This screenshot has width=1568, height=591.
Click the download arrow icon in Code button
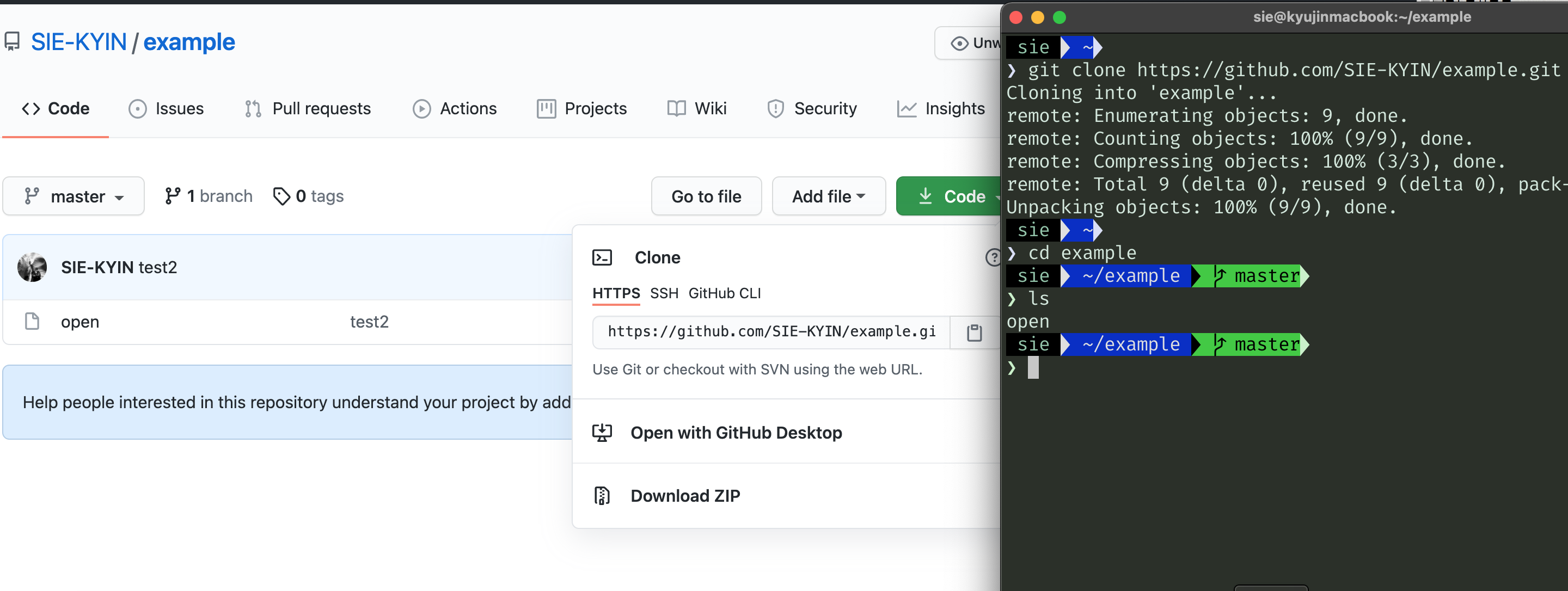click(925, 196)
